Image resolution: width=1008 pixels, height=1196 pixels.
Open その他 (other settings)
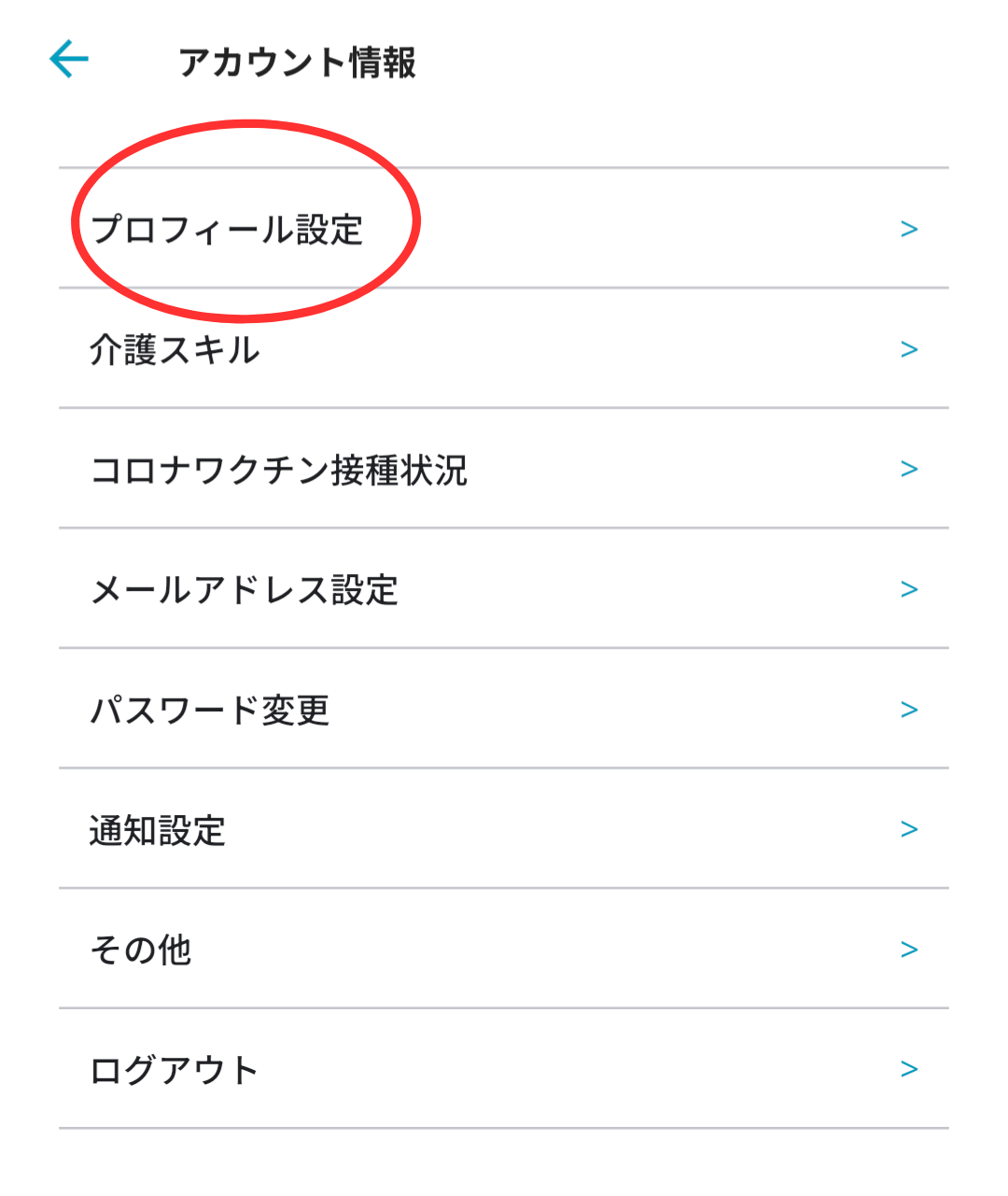pos(140,950)
